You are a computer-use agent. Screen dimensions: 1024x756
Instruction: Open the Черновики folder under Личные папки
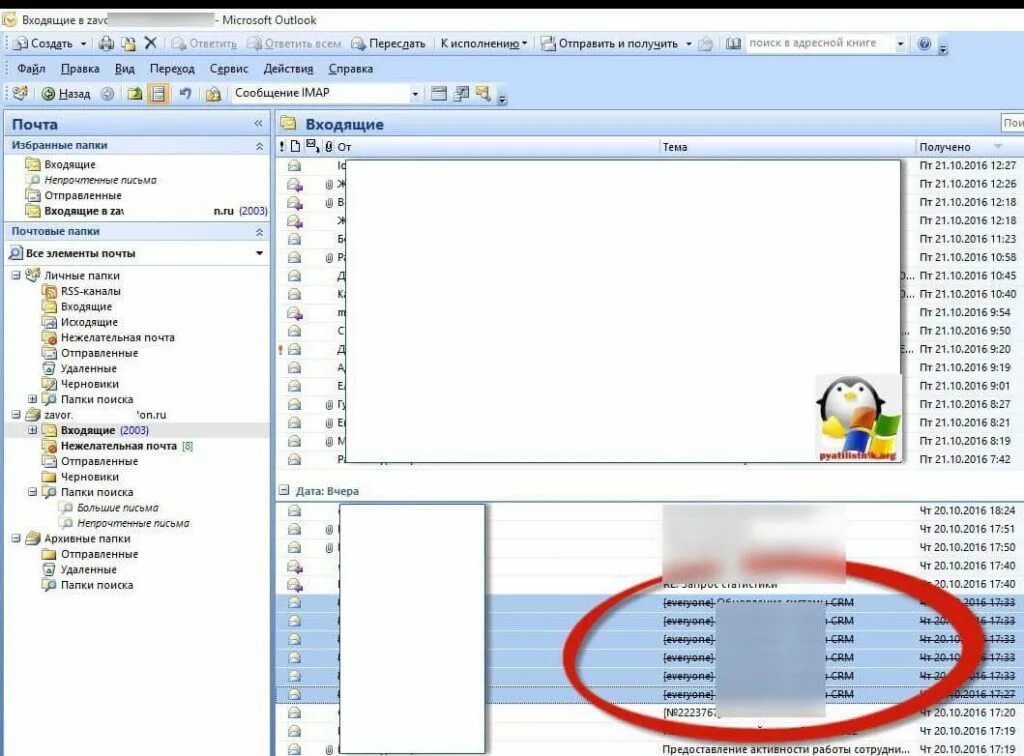[x=89, y=384]
